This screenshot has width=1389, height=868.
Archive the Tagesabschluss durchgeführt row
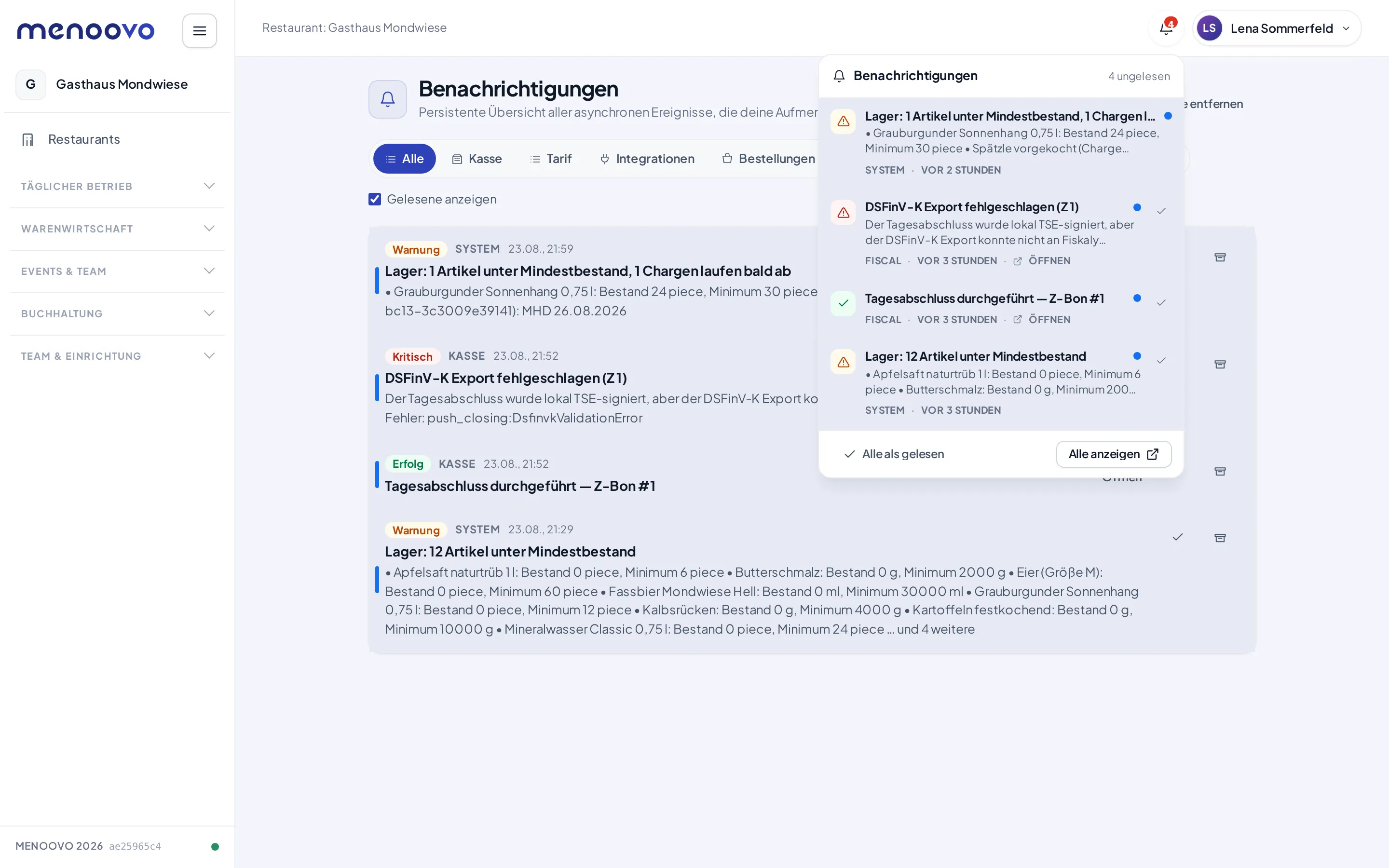coord(1220,471)
